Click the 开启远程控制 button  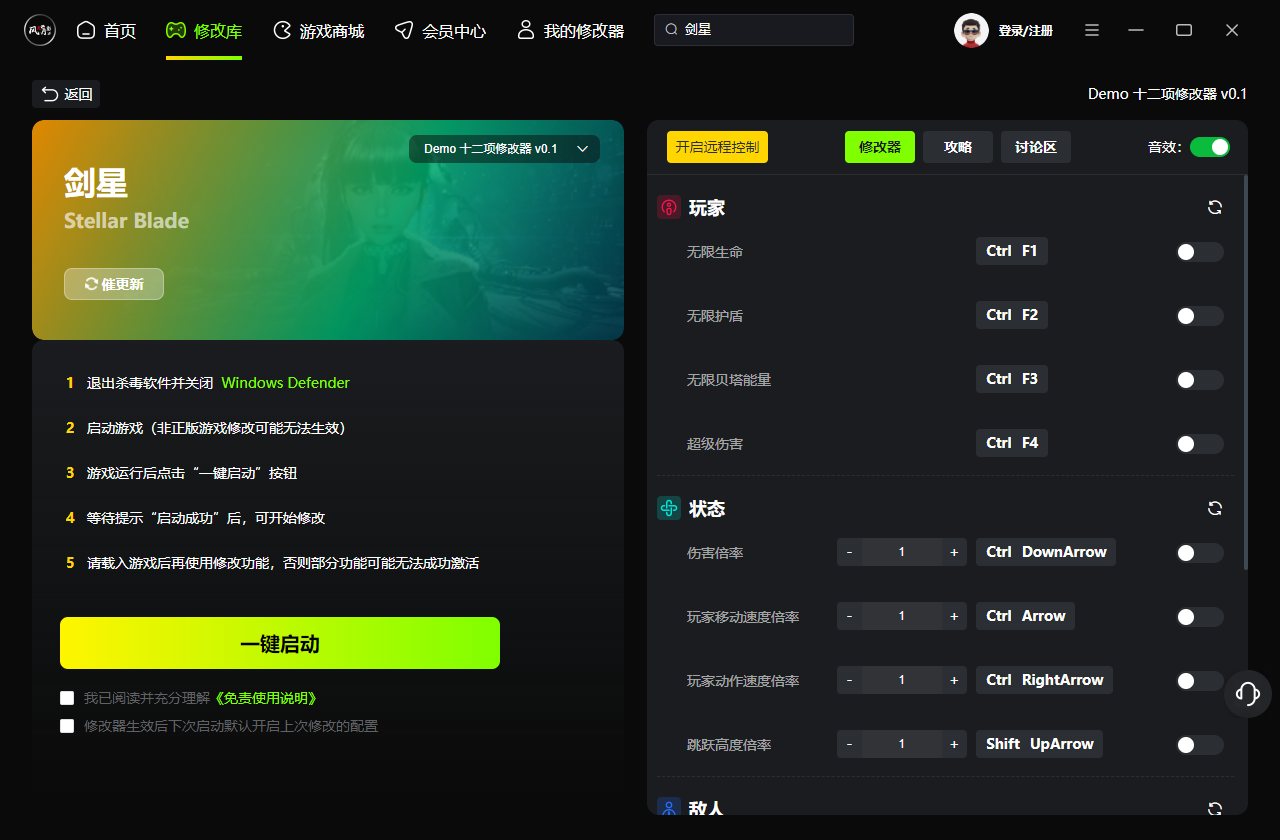click(717, 147)
